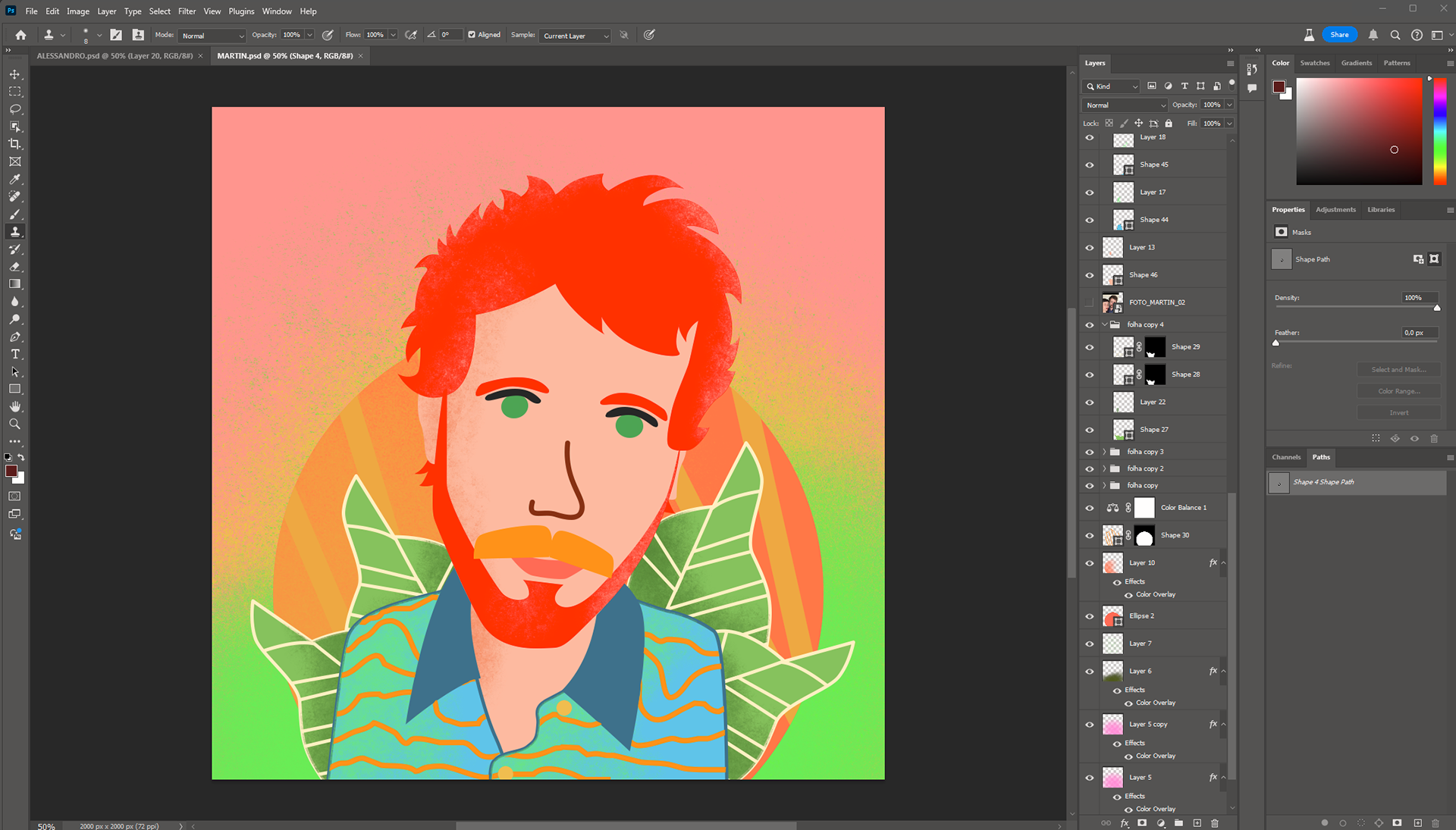Open the Sample source dropdown

[576, 36]
